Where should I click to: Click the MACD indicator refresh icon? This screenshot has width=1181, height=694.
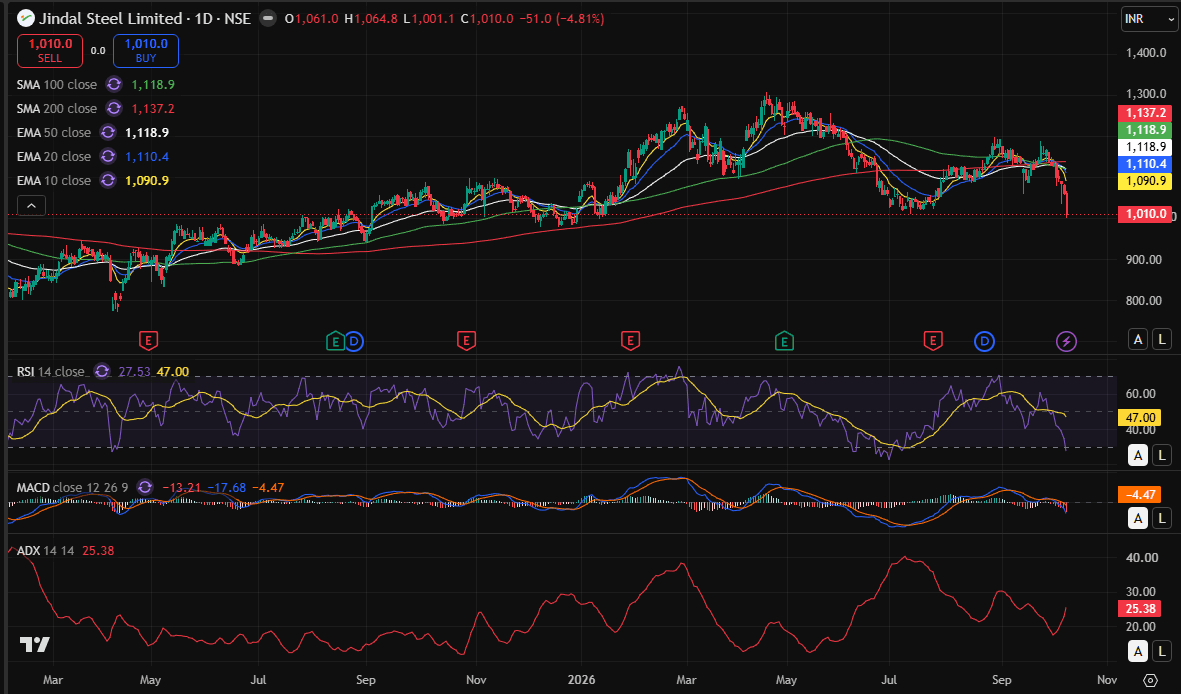[x=145, y=488]
